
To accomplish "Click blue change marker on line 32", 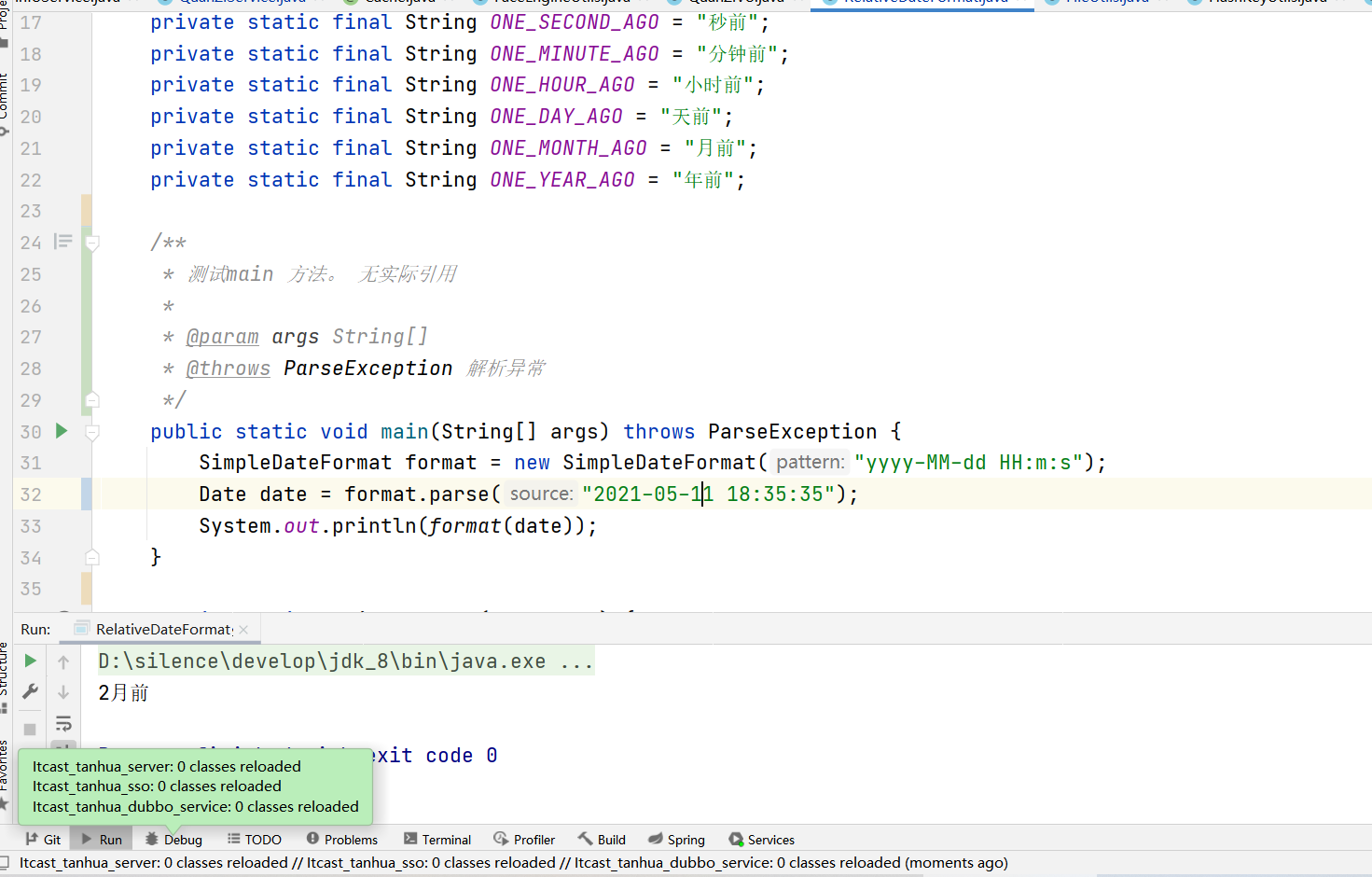I will tap(87, 494).
